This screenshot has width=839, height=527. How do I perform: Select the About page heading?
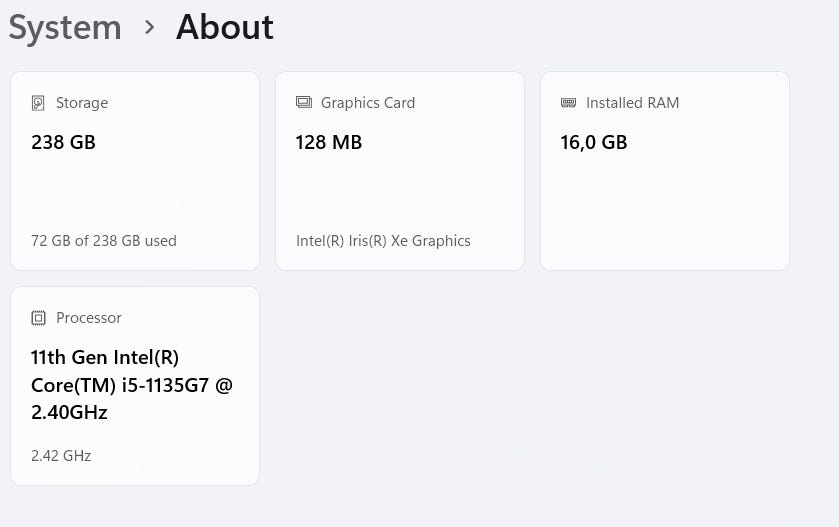point(225,27)
